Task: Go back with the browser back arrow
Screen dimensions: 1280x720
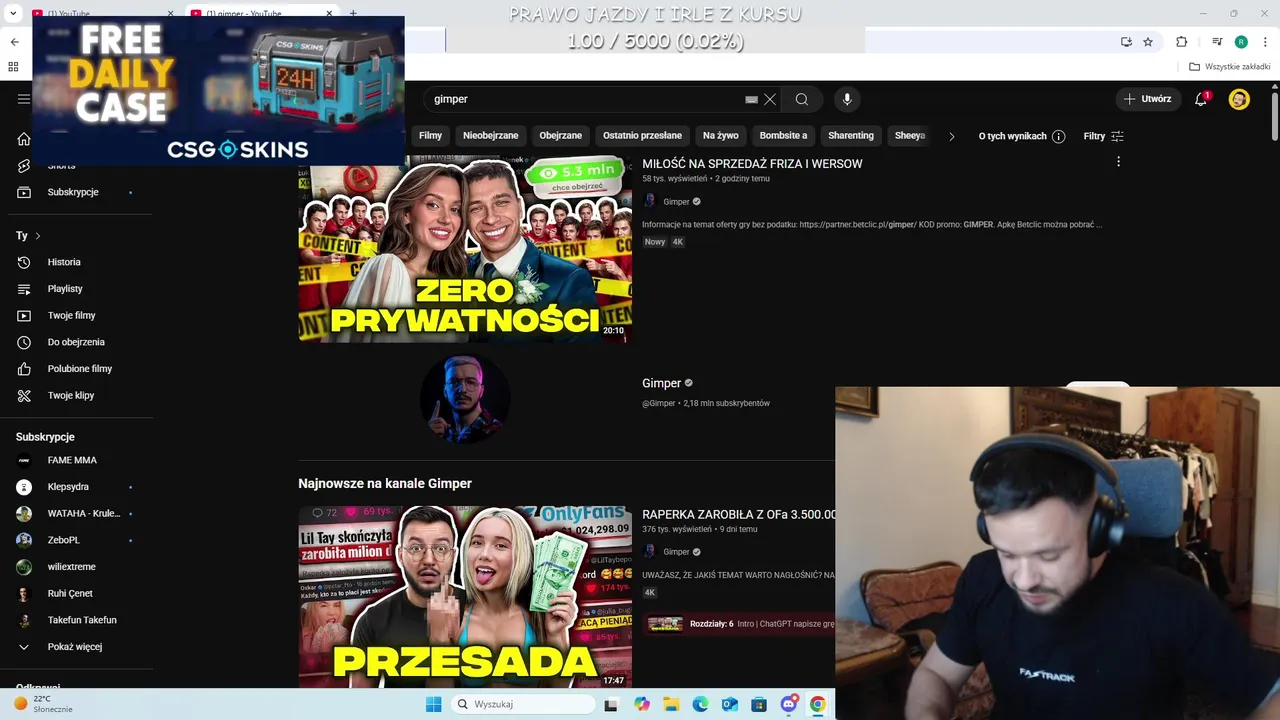Action: (x=14, y=42)
